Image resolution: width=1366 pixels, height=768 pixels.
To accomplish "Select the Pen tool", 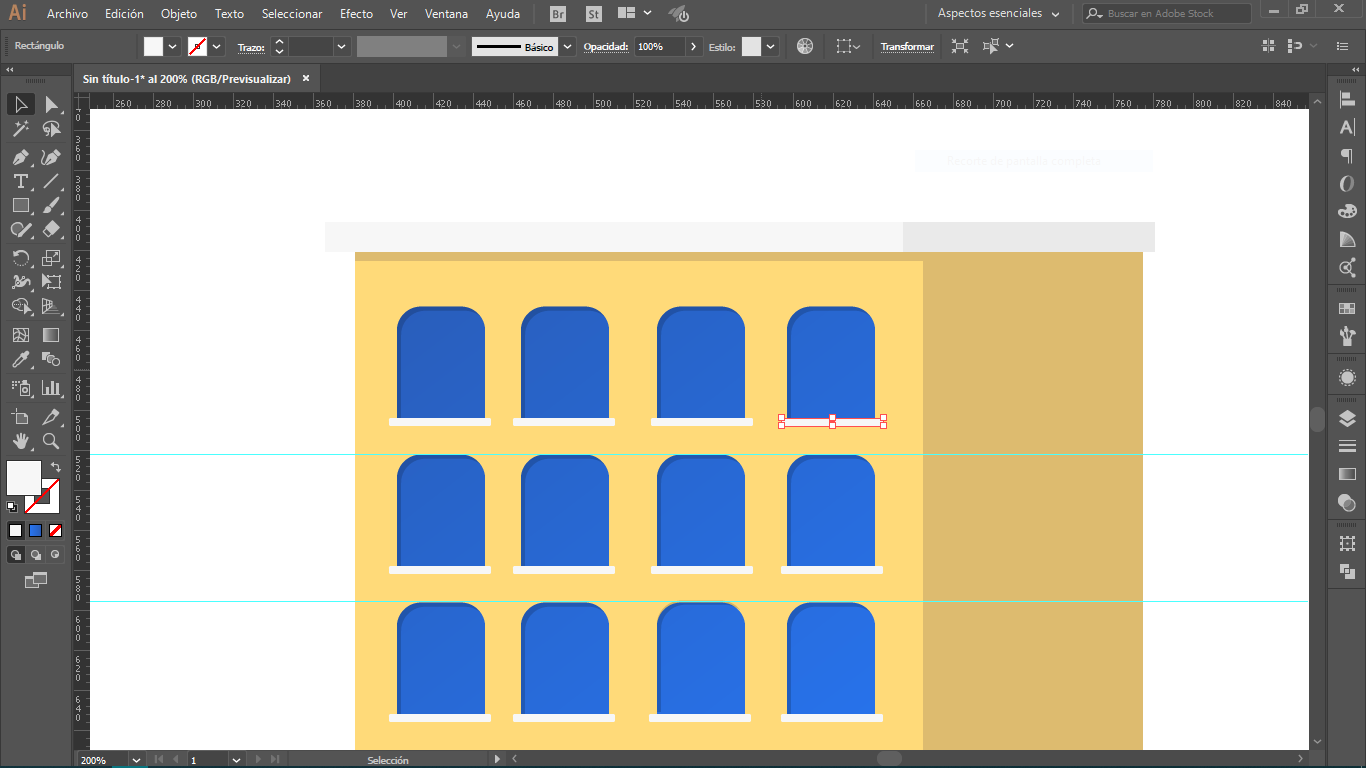I will tap(20, 157).
